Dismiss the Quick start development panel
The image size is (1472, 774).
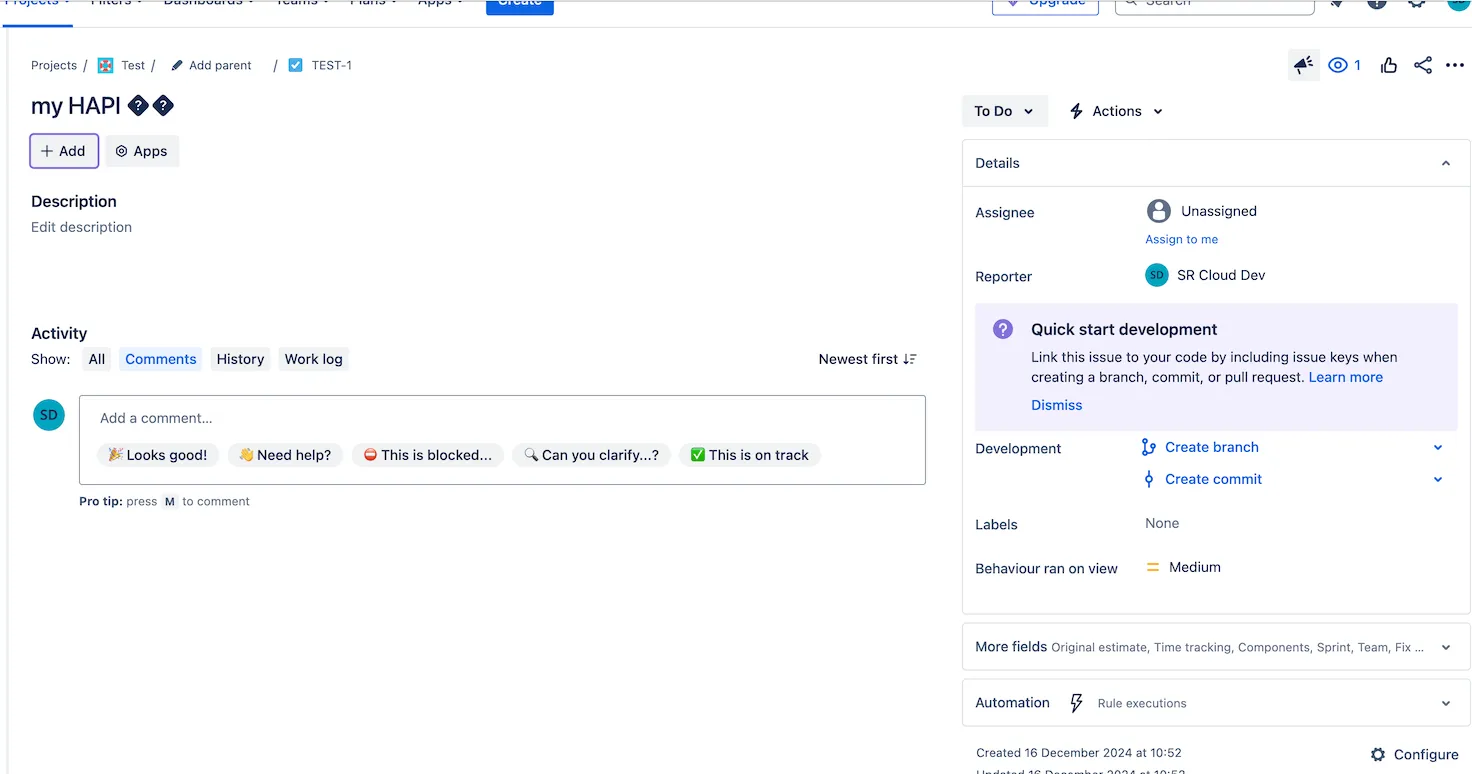[1056, 405]
